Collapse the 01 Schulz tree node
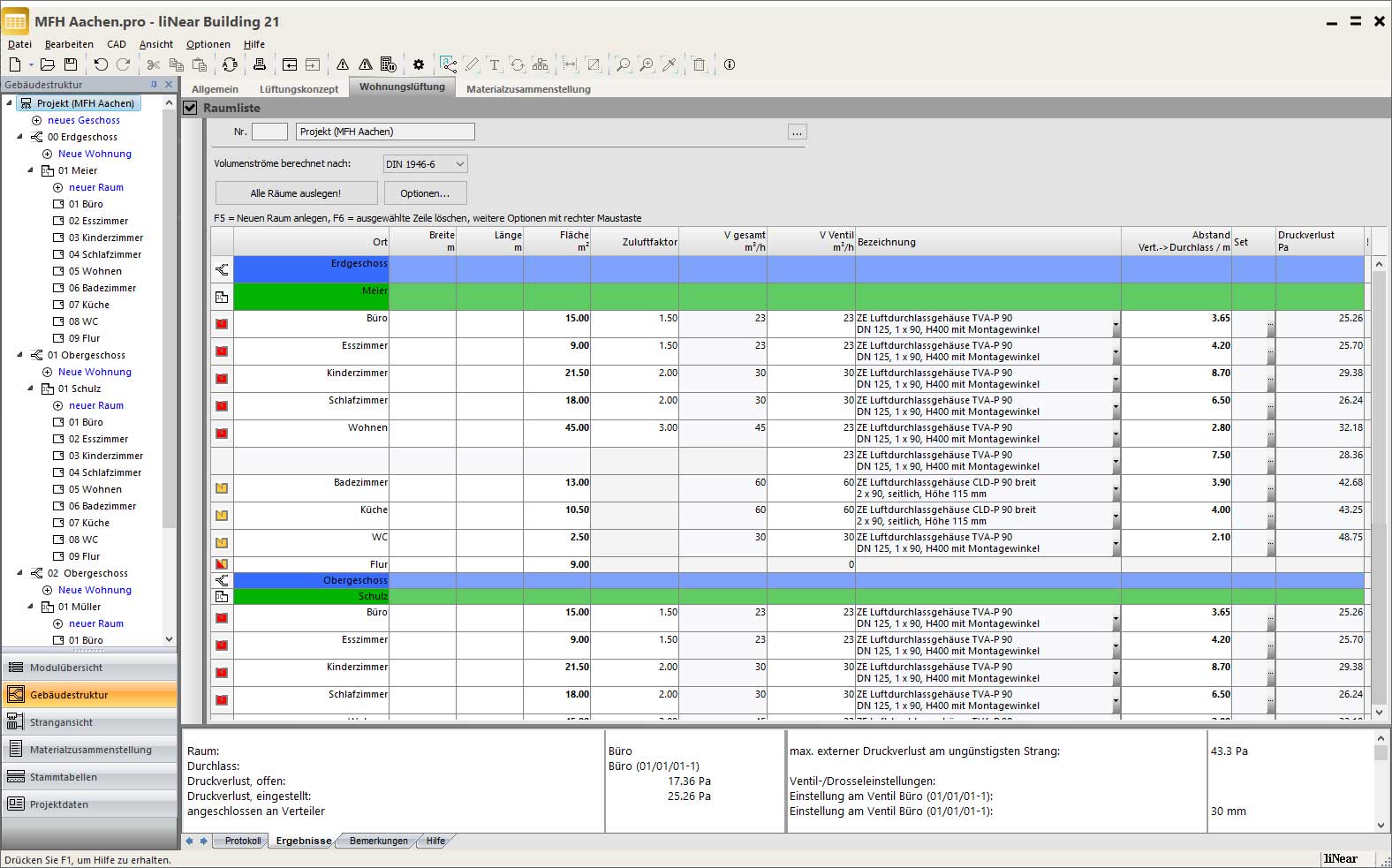 pos(31,389)
